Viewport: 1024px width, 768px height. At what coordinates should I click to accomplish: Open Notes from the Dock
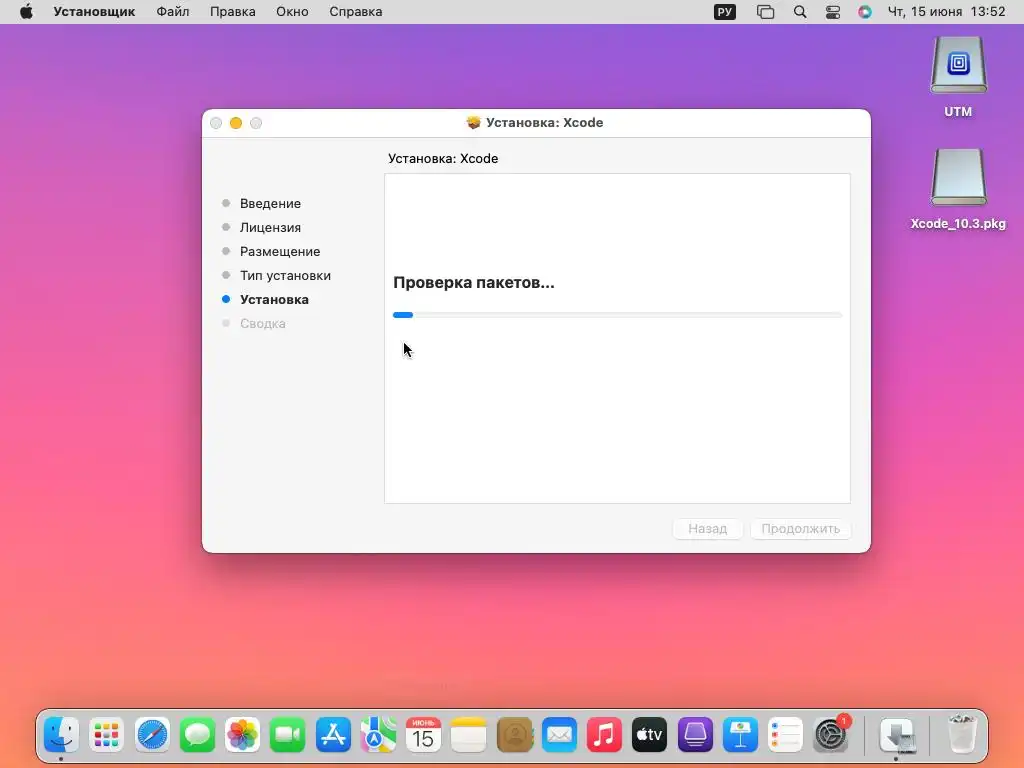point(468,735)
